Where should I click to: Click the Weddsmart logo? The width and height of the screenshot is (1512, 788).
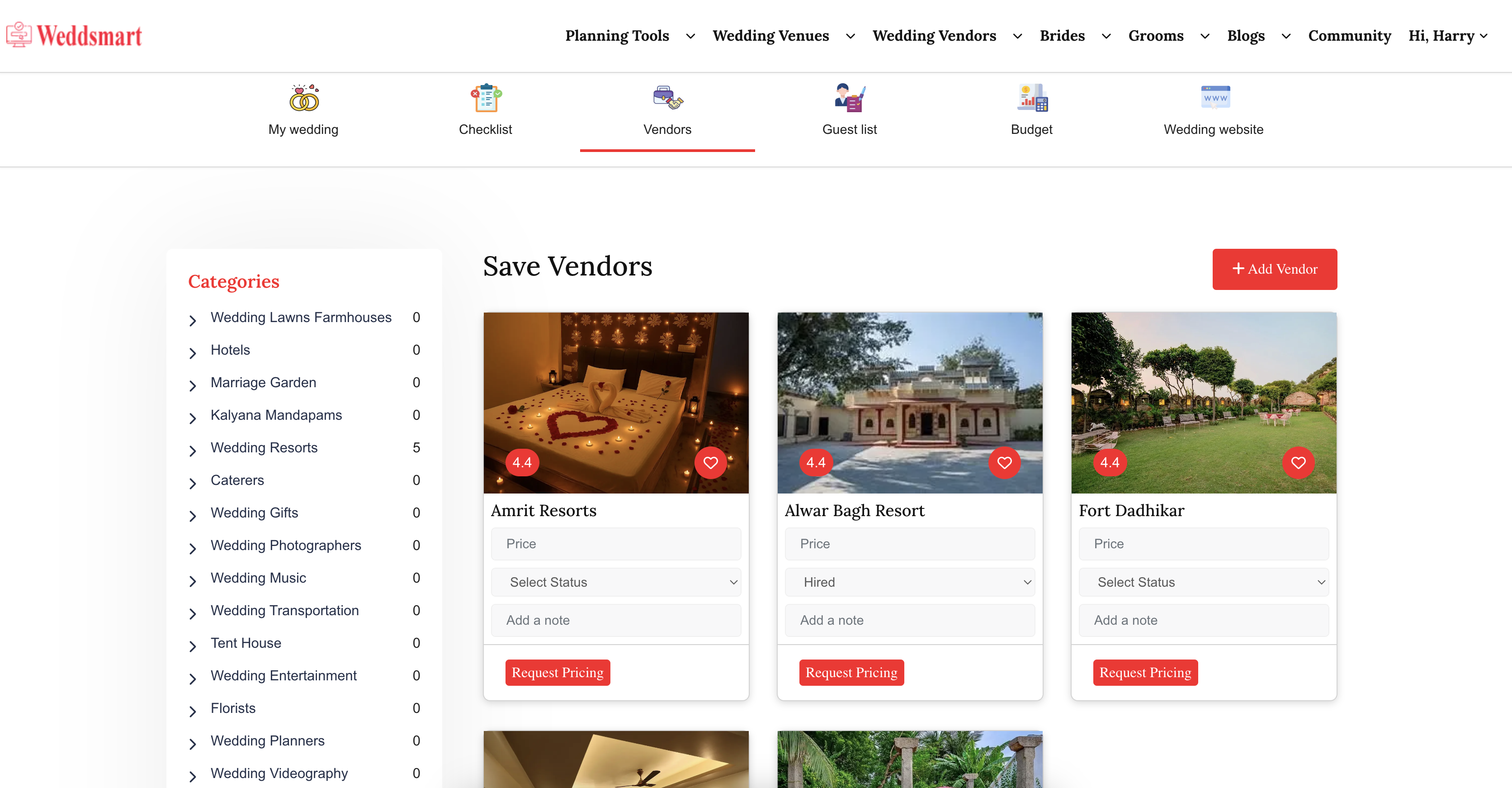click(75, 35)
